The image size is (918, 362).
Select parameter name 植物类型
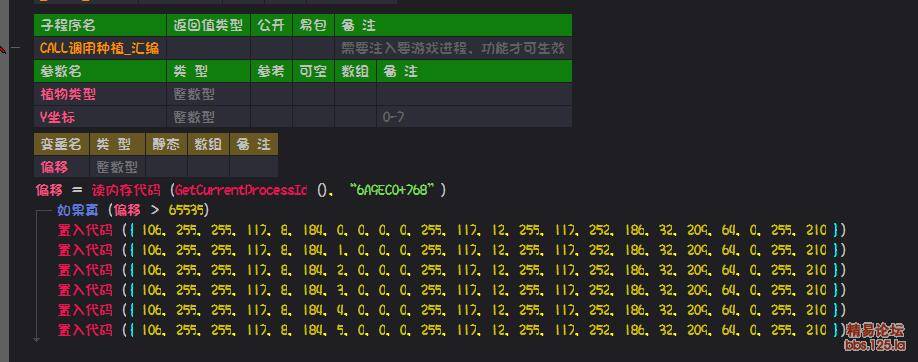68,94
